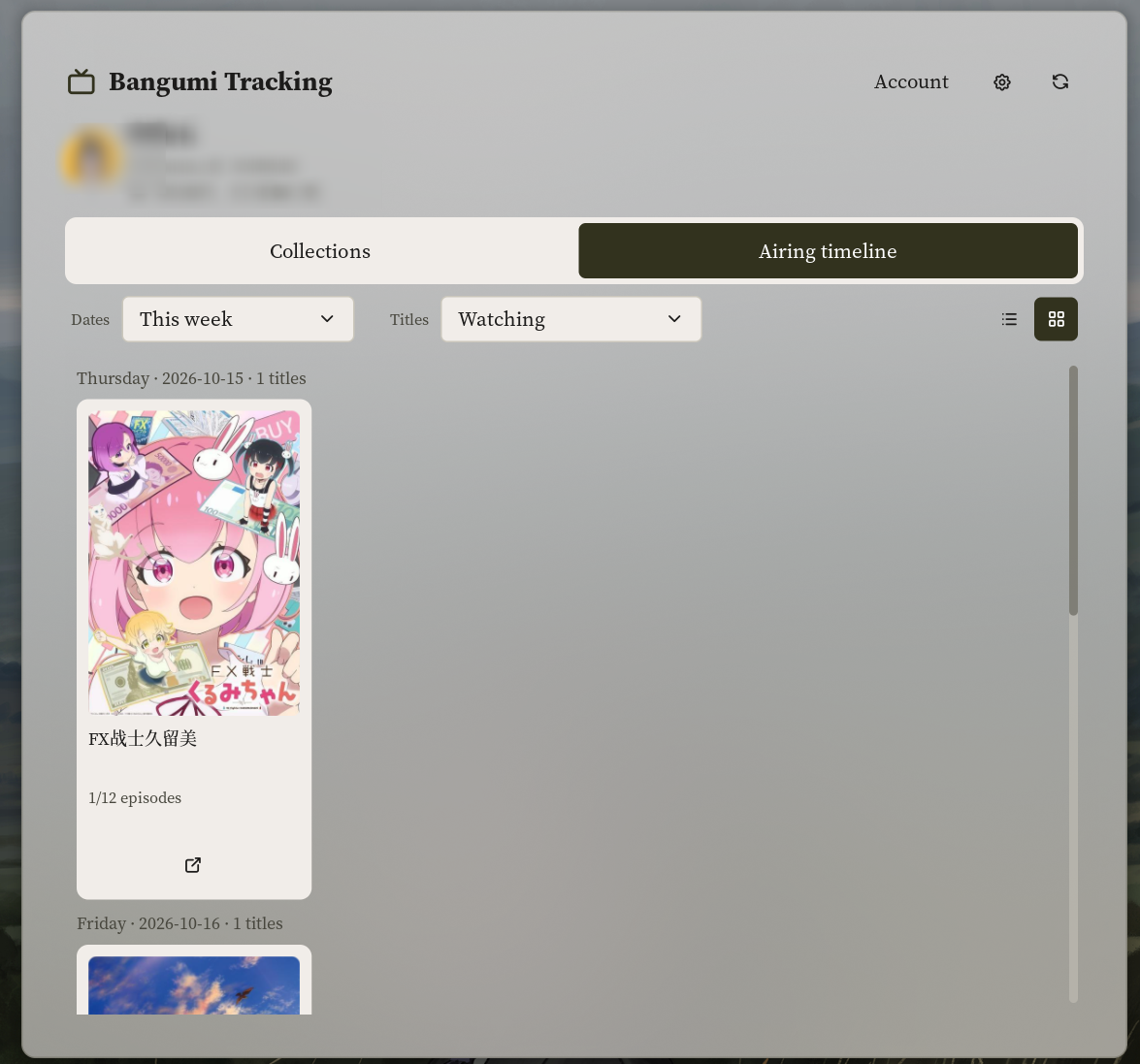The width and height of the screenshot is (1140, 1064).
Task: Click the FX战士久留美 title text
Action: pos(143,739)
